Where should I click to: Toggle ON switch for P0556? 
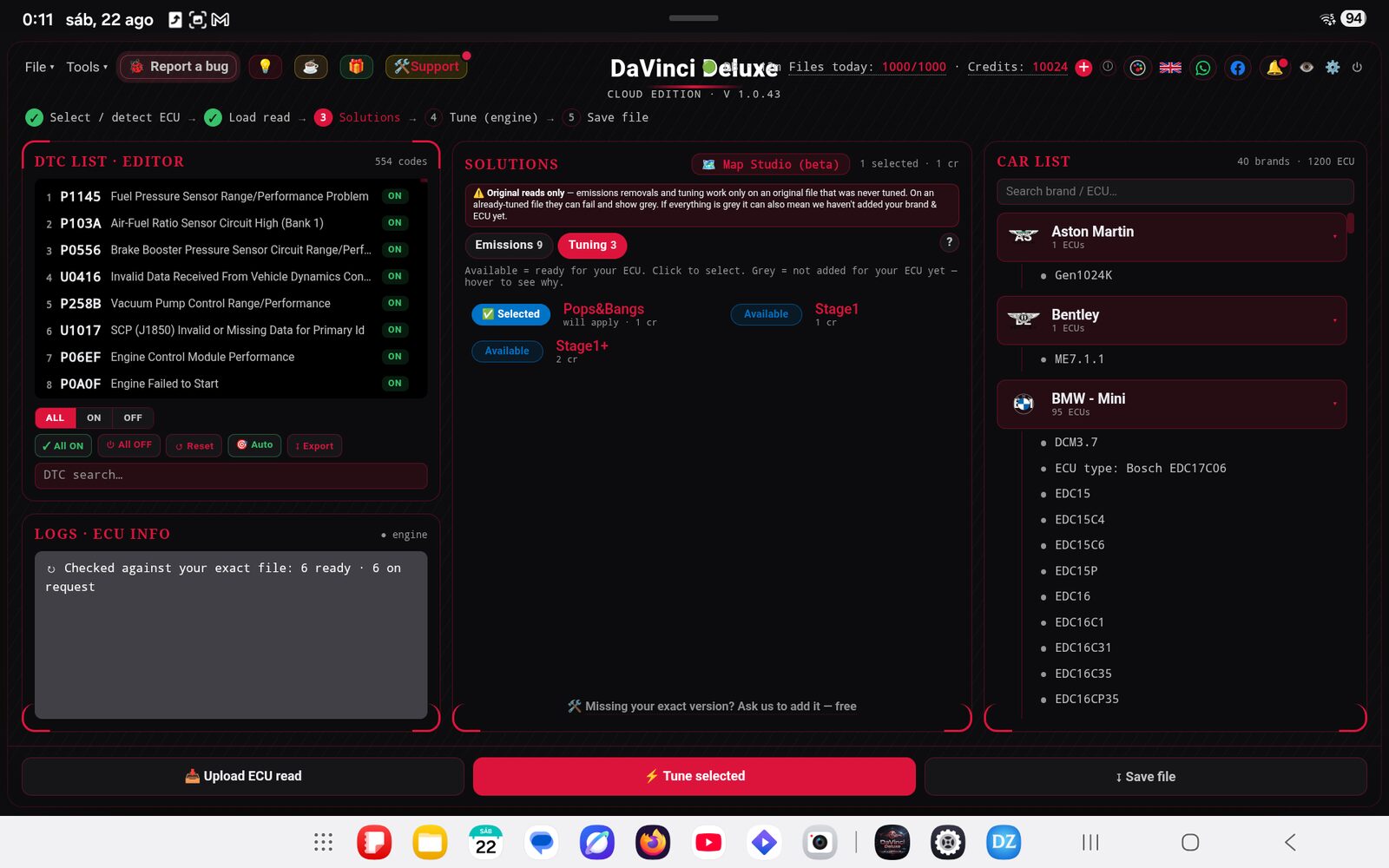coord(395,250)
